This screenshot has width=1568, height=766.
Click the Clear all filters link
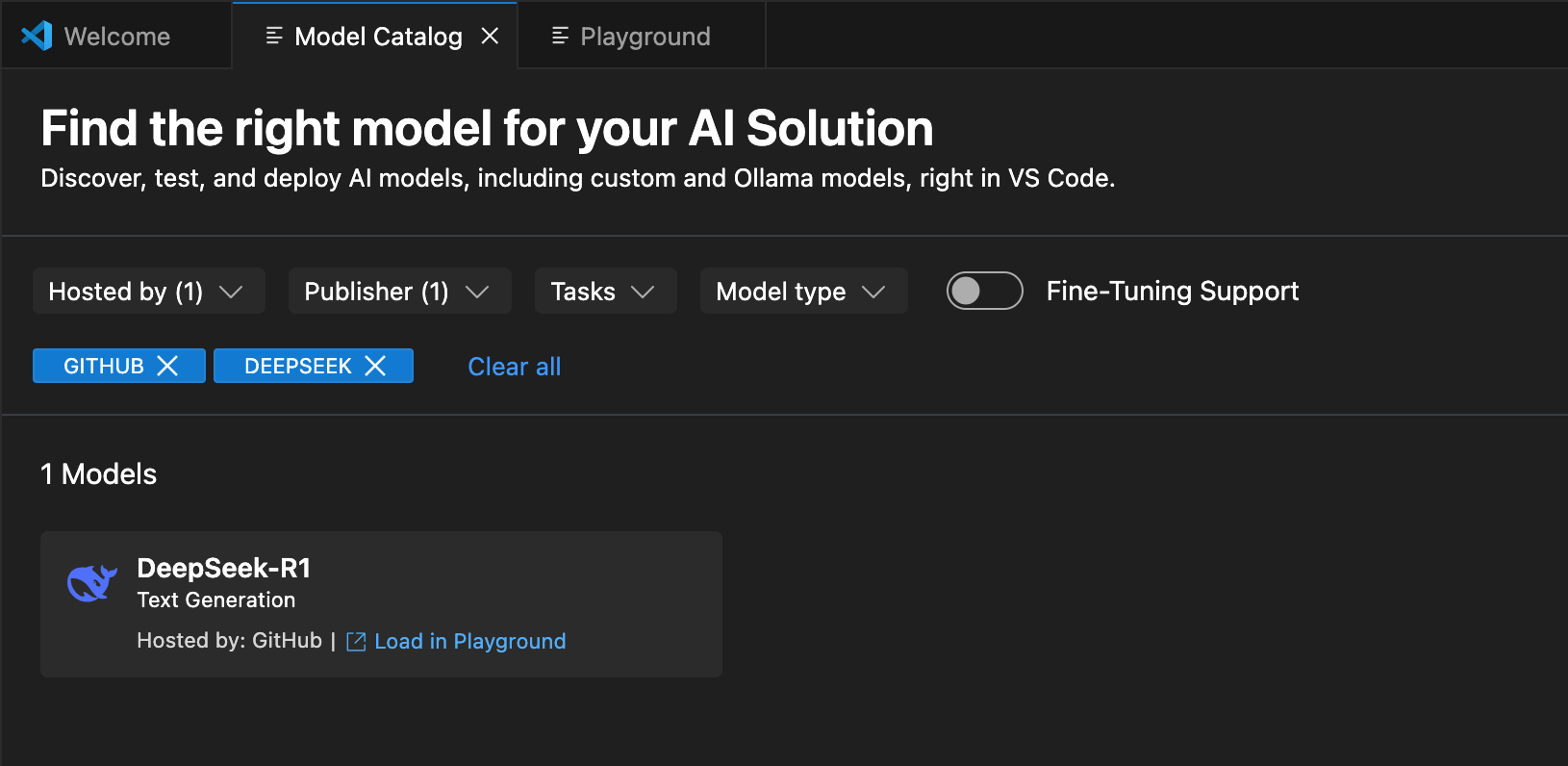pos(514,367)
